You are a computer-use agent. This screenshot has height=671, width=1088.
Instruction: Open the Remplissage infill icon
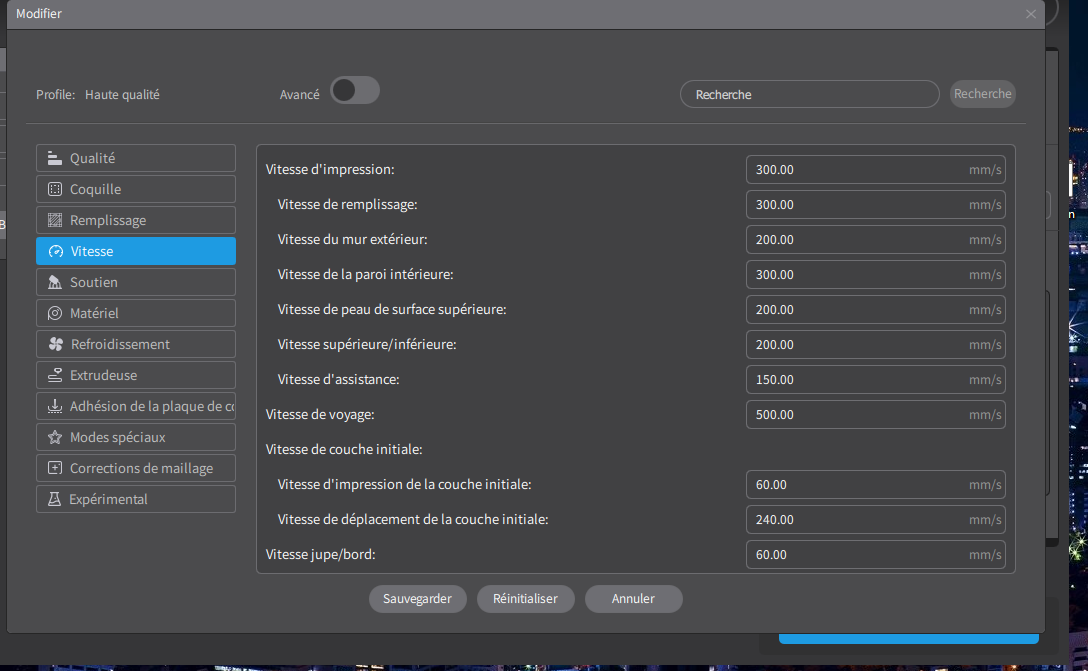[54, 220]
